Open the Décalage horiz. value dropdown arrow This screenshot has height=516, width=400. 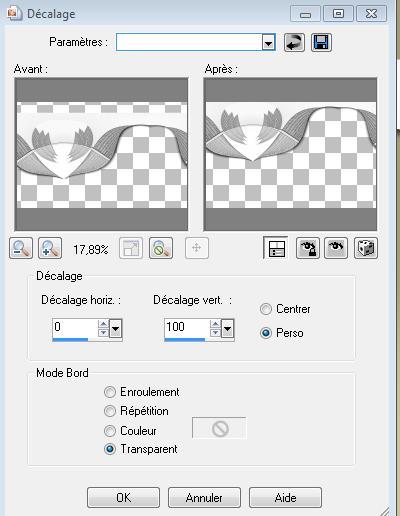(116, 329)
